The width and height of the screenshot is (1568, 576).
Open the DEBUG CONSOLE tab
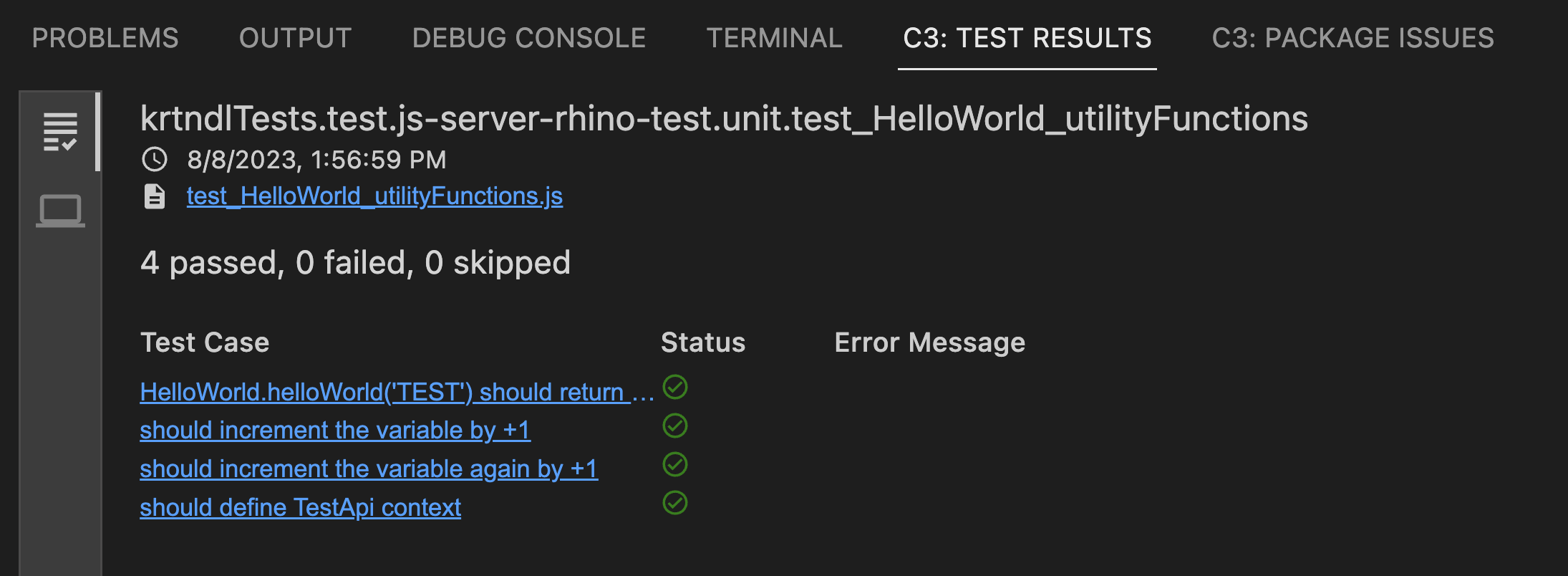point(528,38)
